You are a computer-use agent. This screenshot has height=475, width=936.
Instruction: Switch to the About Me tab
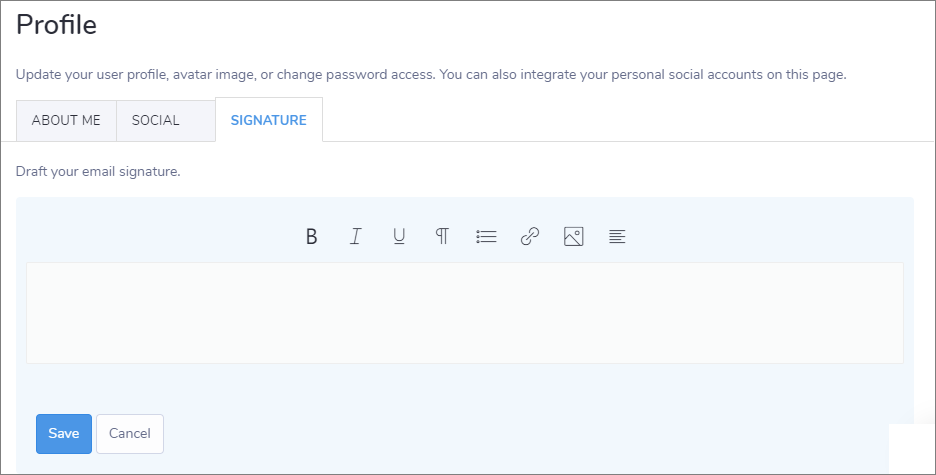click(x=66, y=120)
